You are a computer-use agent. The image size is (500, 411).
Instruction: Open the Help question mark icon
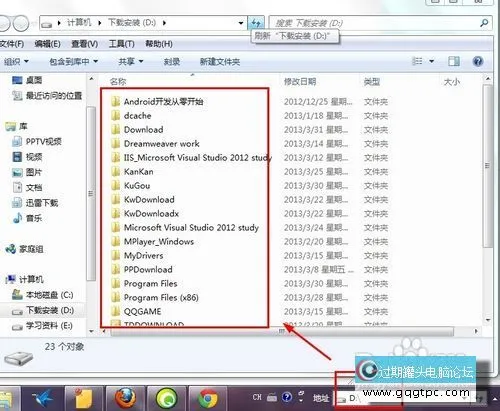pyautogui.click(x=478, y=61)
